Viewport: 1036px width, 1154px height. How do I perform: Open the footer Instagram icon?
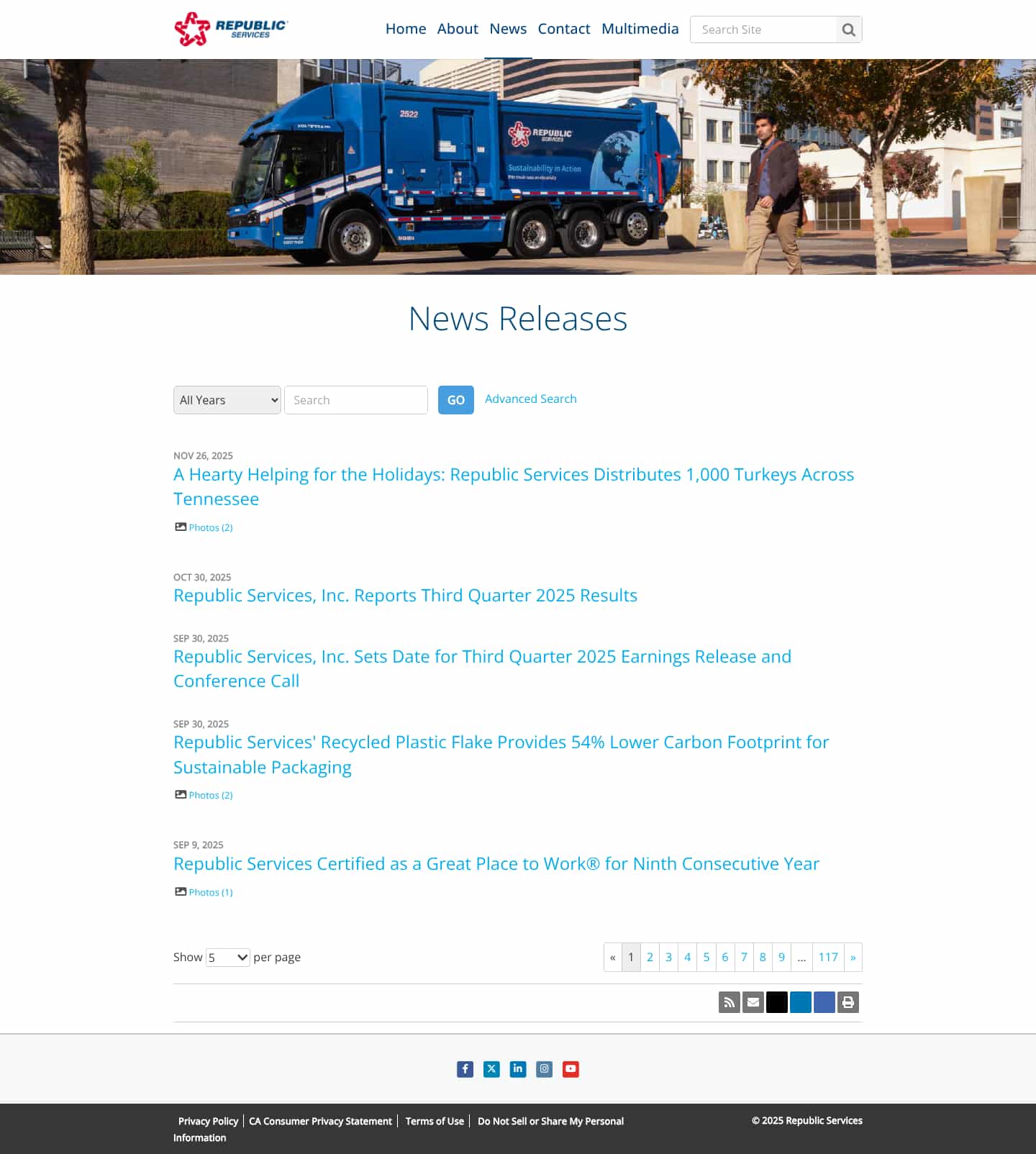coord(545,1069)
